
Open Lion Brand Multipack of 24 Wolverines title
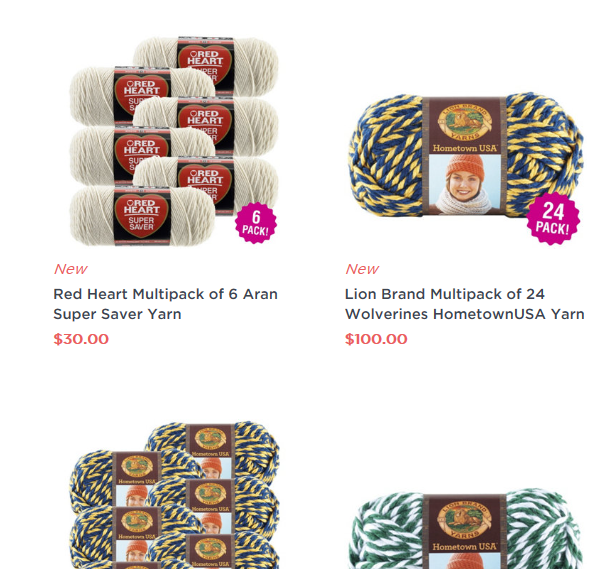coord(465,304)
